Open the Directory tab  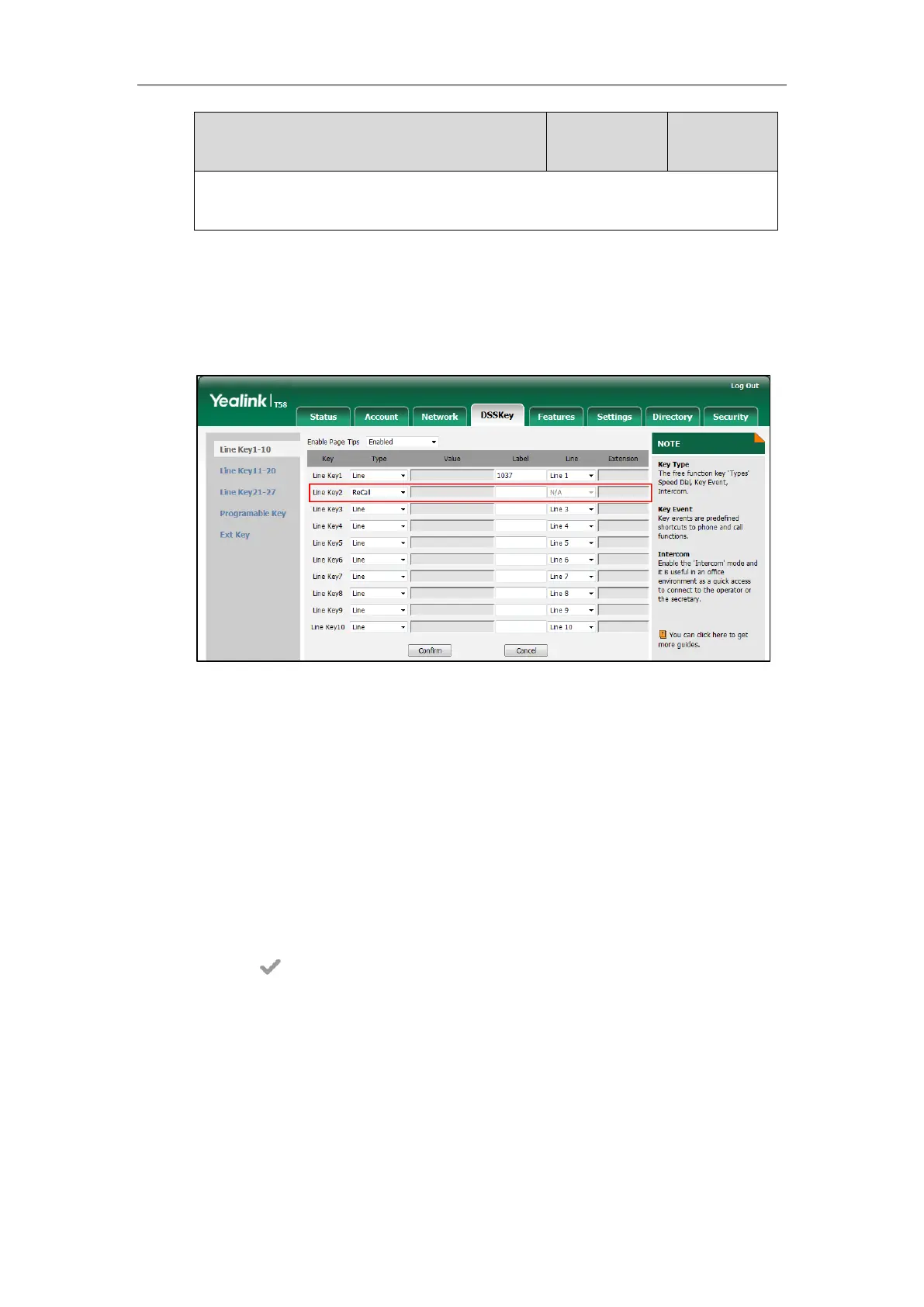click(x=673, y=417)
